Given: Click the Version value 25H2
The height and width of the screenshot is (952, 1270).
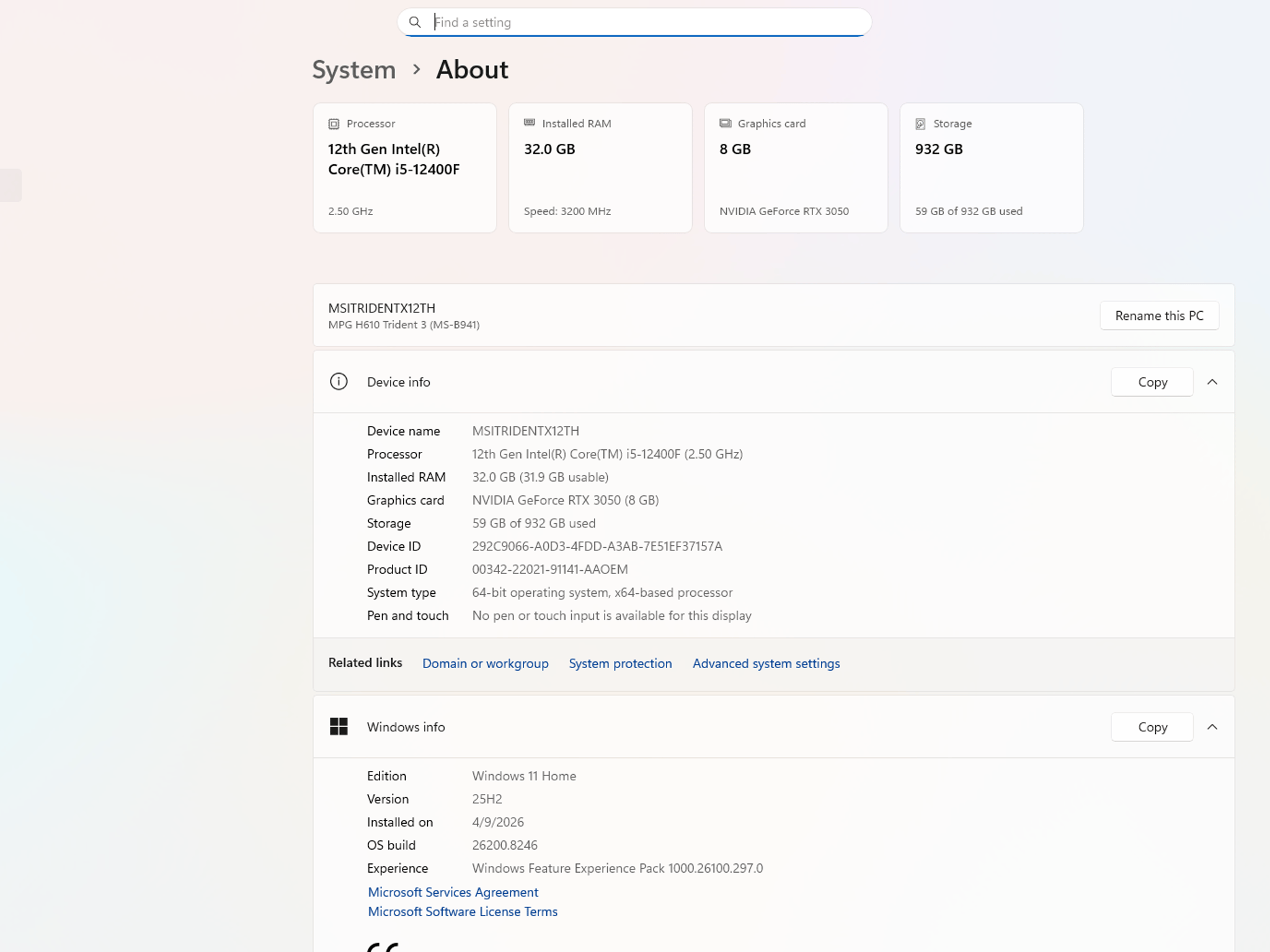Looking at the screenshot, I should point(487,799).
